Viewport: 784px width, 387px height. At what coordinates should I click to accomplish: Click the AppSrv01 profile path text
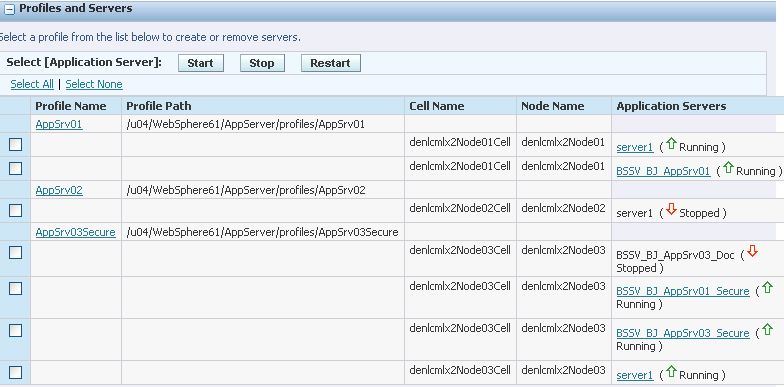246,124
